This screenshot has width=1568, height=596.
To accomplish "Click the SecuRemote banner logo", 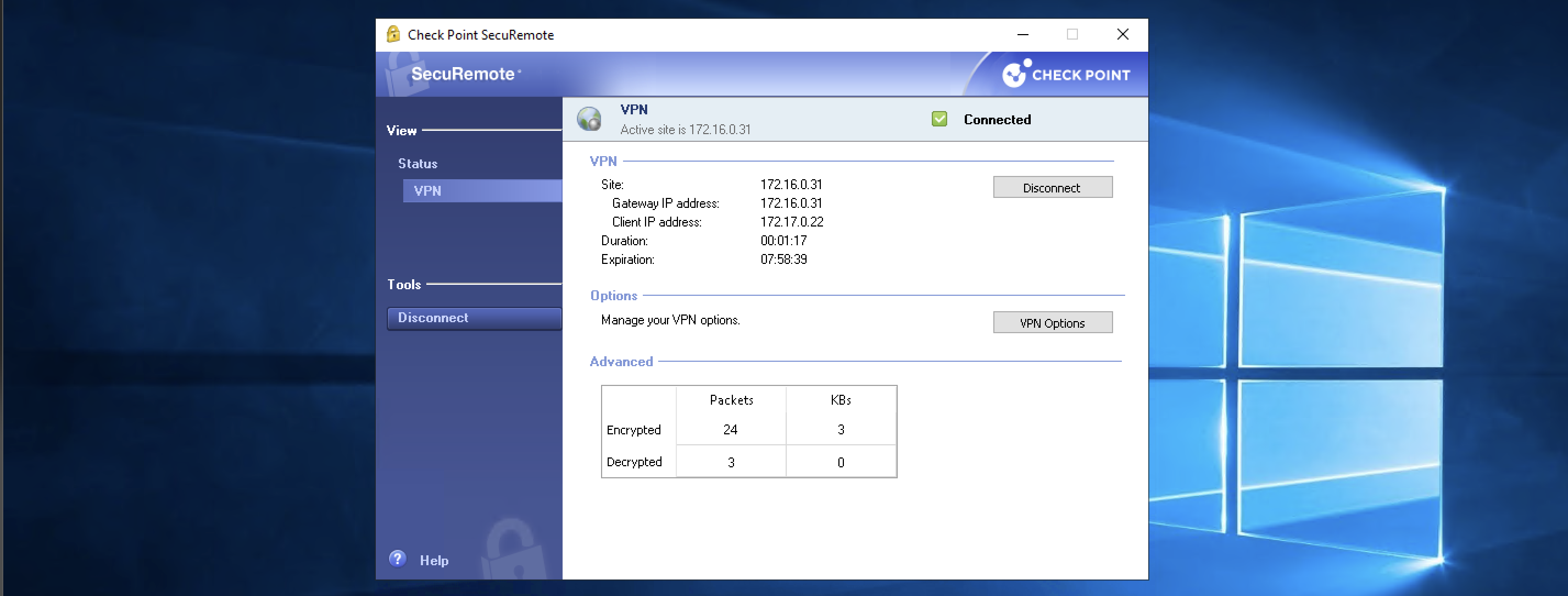I will click(x=463, y=74).
